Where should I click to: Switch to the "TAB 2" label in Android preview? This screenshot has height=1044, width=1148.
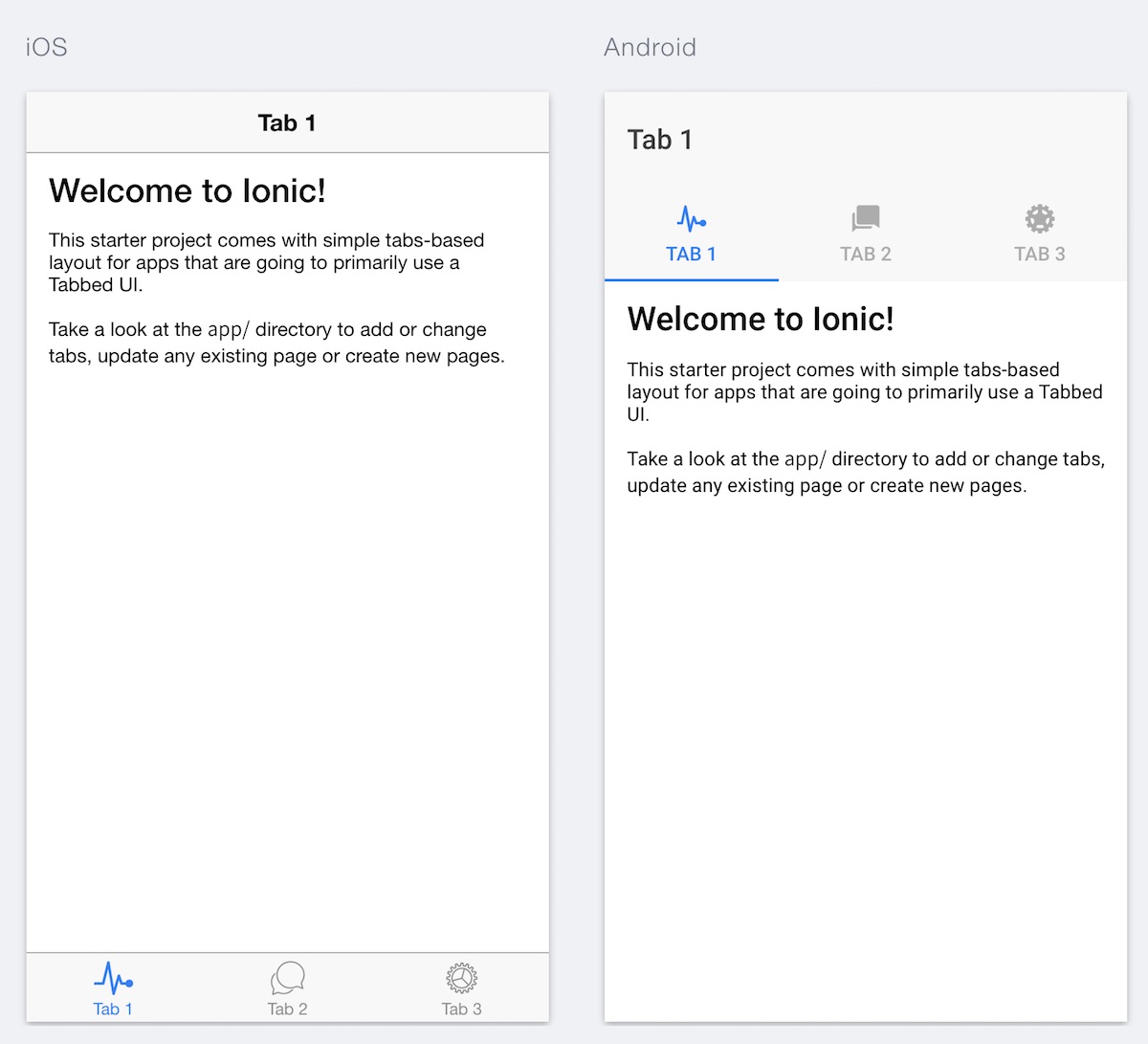(865, 254)
